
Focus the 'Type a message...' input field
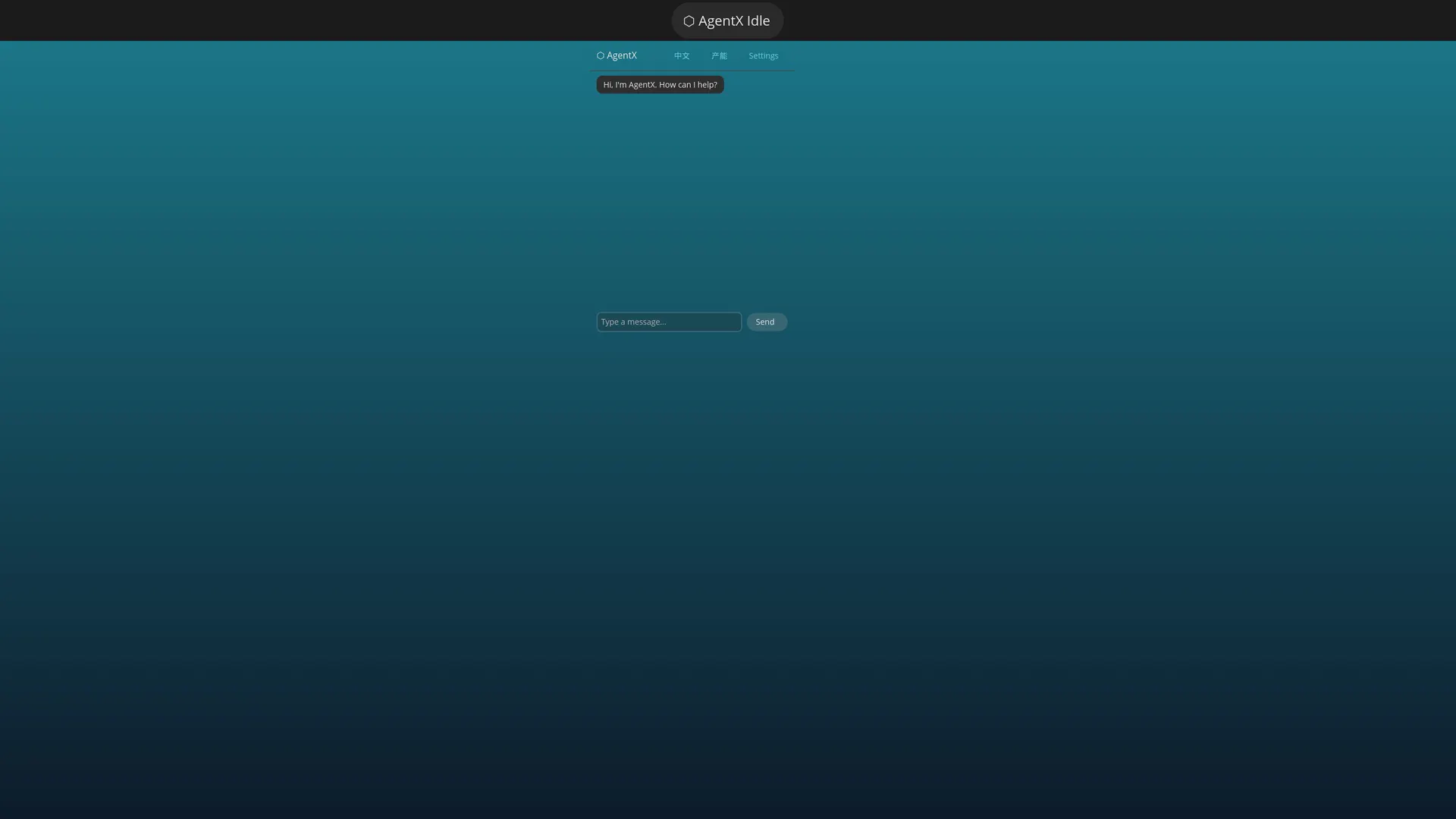point(669,322)
